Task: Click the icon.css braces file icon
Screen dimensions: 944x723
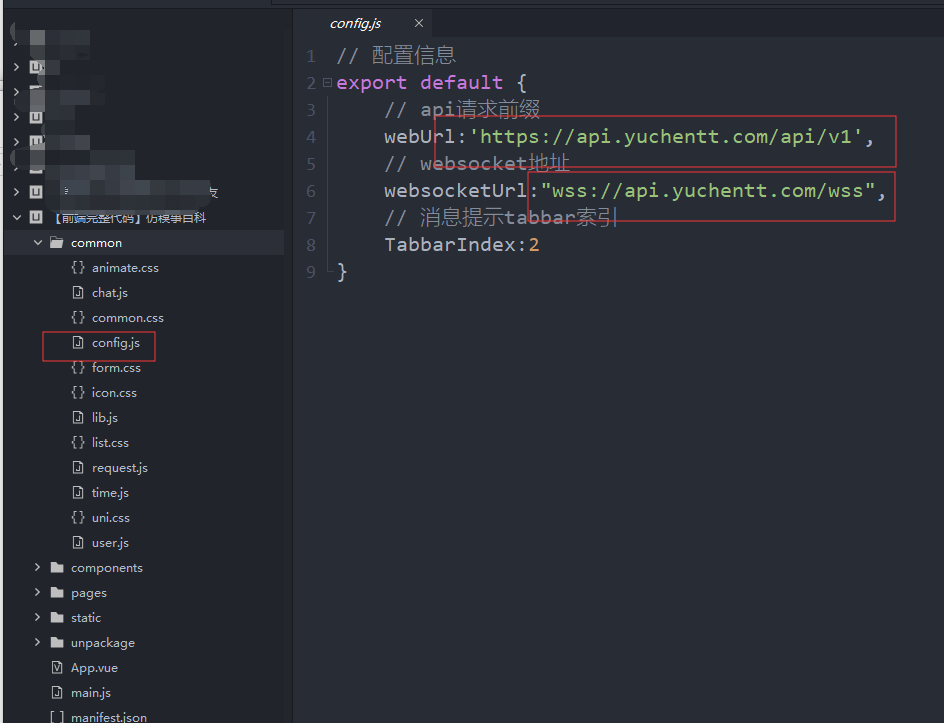Action: (78, 392)
